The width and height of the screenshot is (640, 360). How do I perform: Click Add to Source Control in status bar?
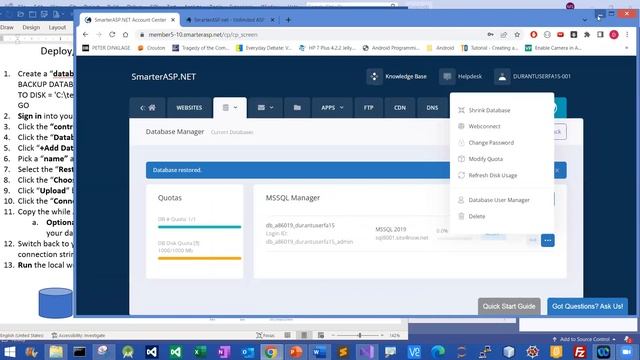(584, 339)
